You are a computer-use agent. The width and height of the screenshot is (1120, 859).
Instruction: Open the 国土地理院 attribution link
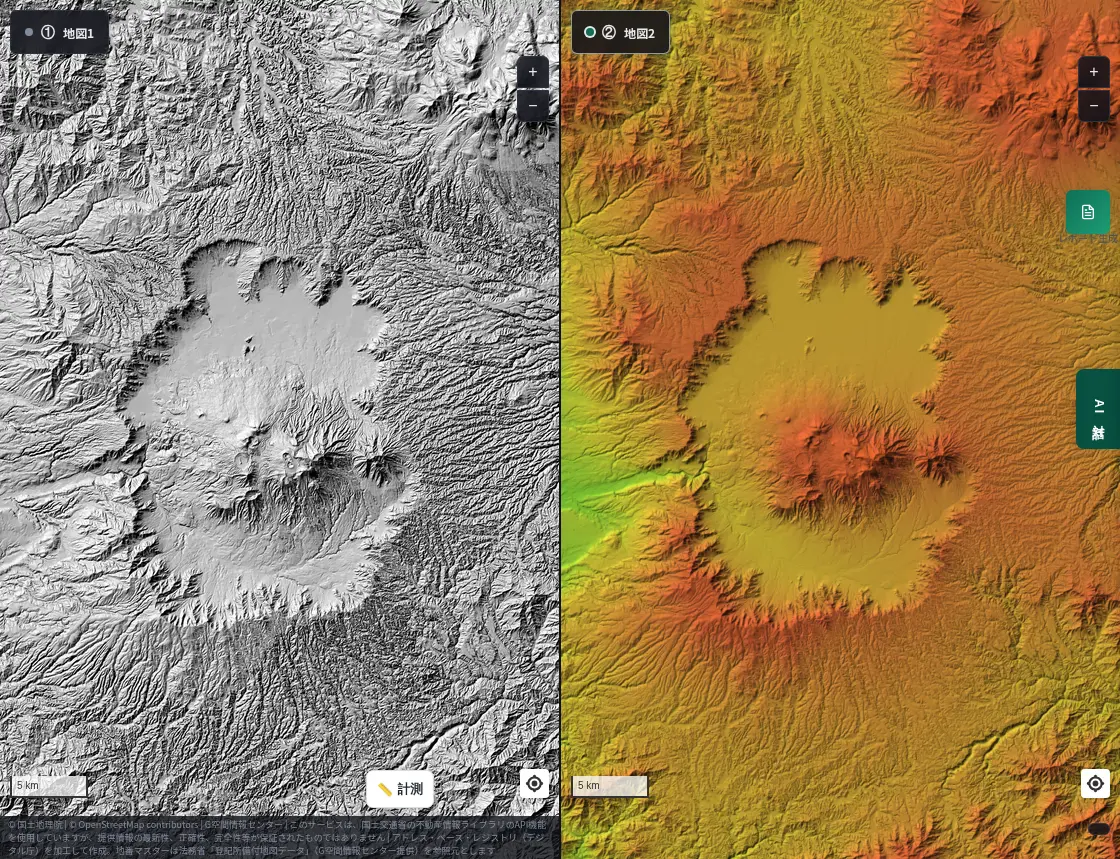point(35,825)
